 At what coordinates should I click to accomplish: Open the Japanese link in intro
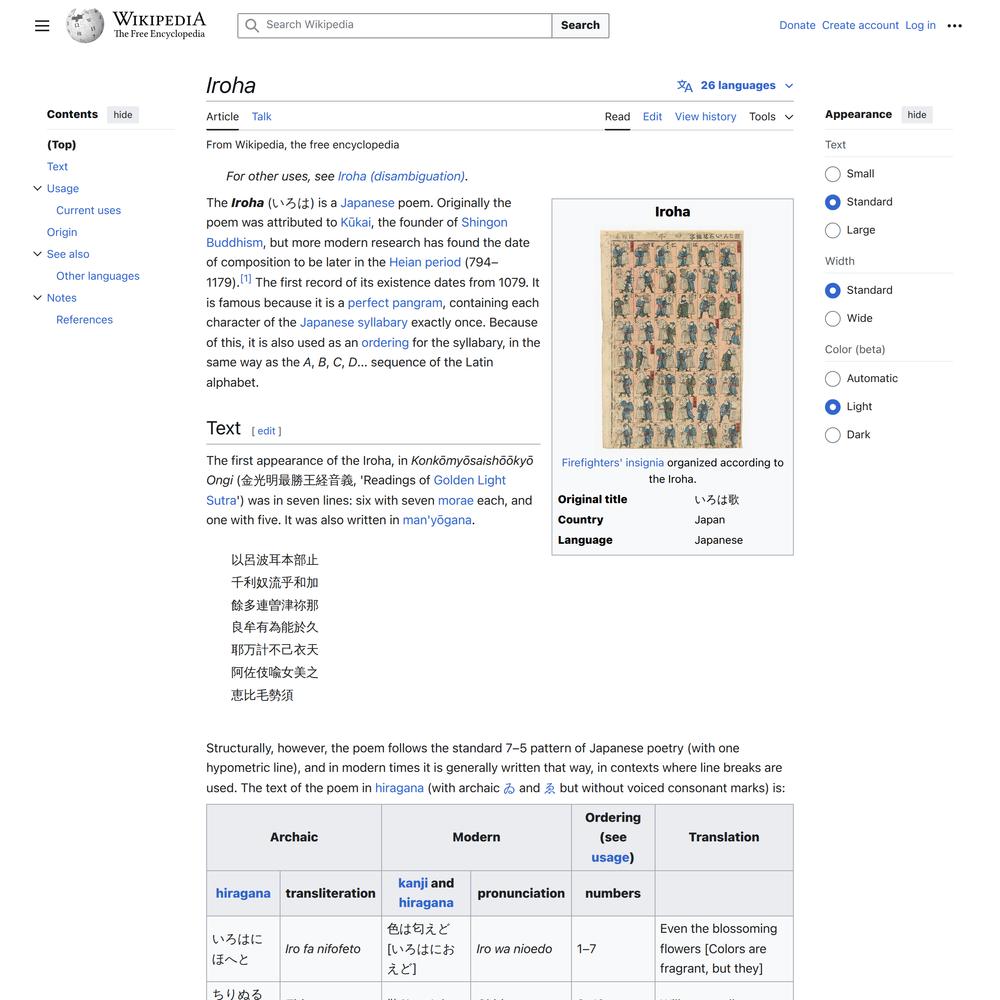[x=367, y=203]
